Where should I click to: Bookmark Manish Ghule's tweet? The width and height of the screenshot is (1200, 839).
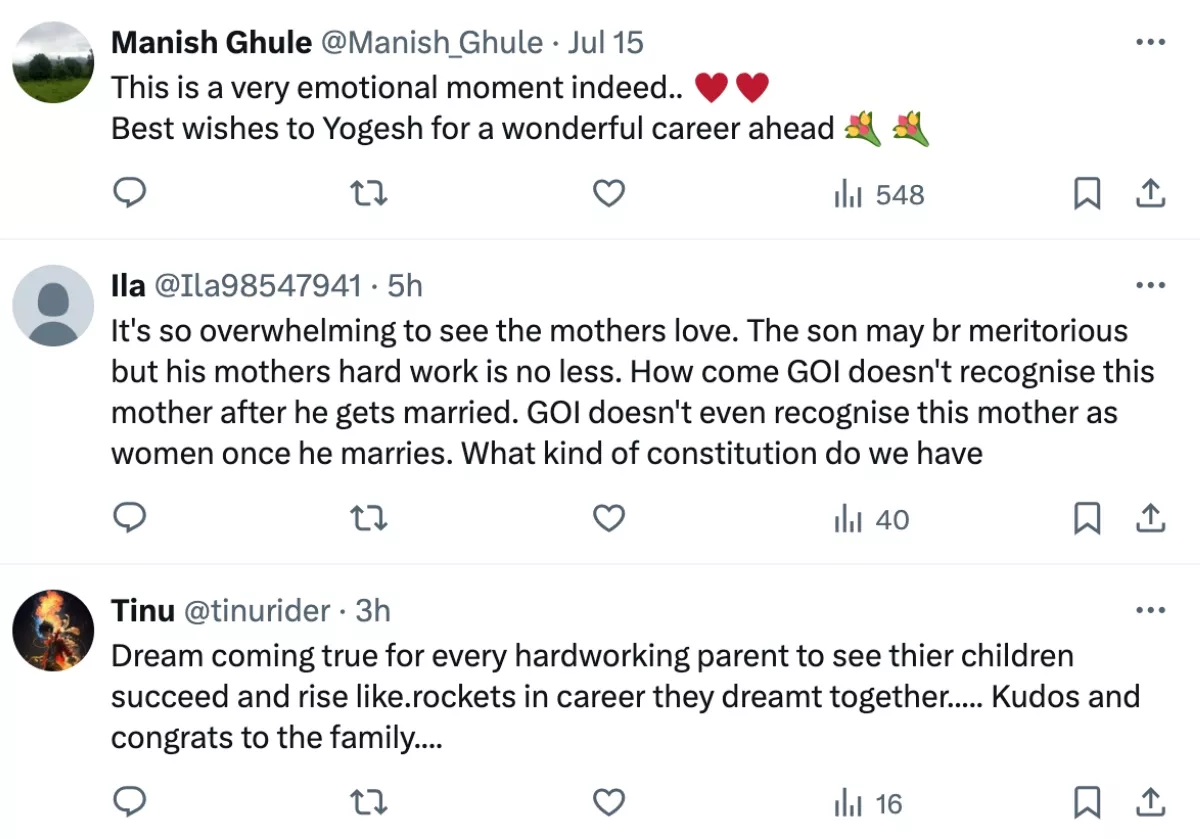tap(1087, 194)
